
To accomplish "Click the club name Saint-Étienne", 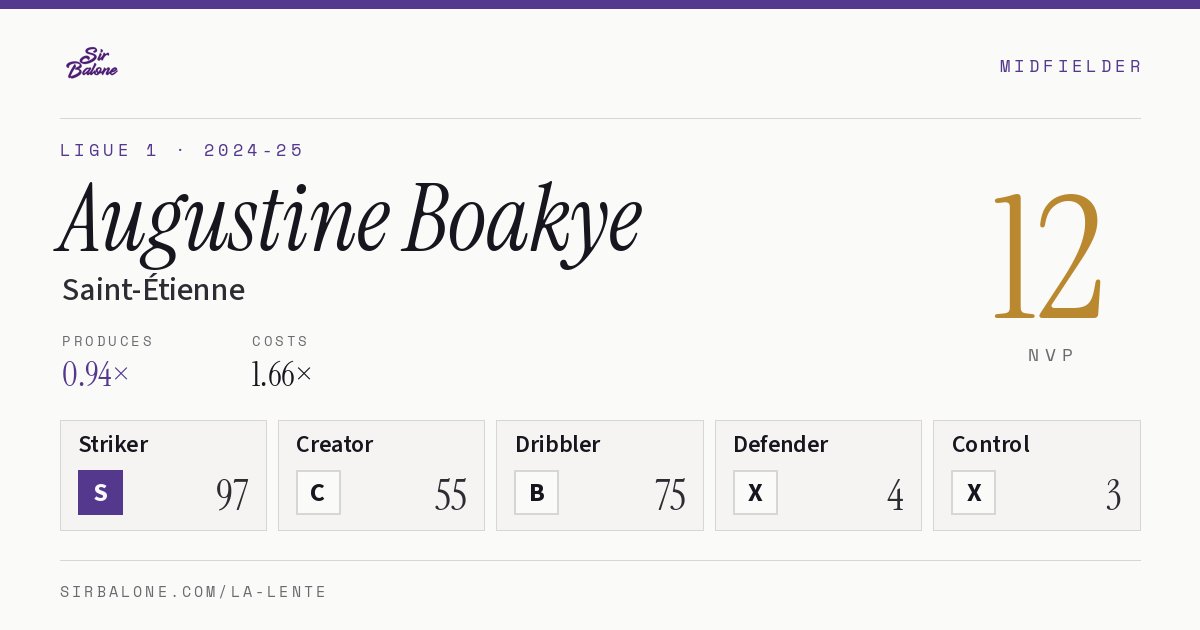I will click(153, 290).
